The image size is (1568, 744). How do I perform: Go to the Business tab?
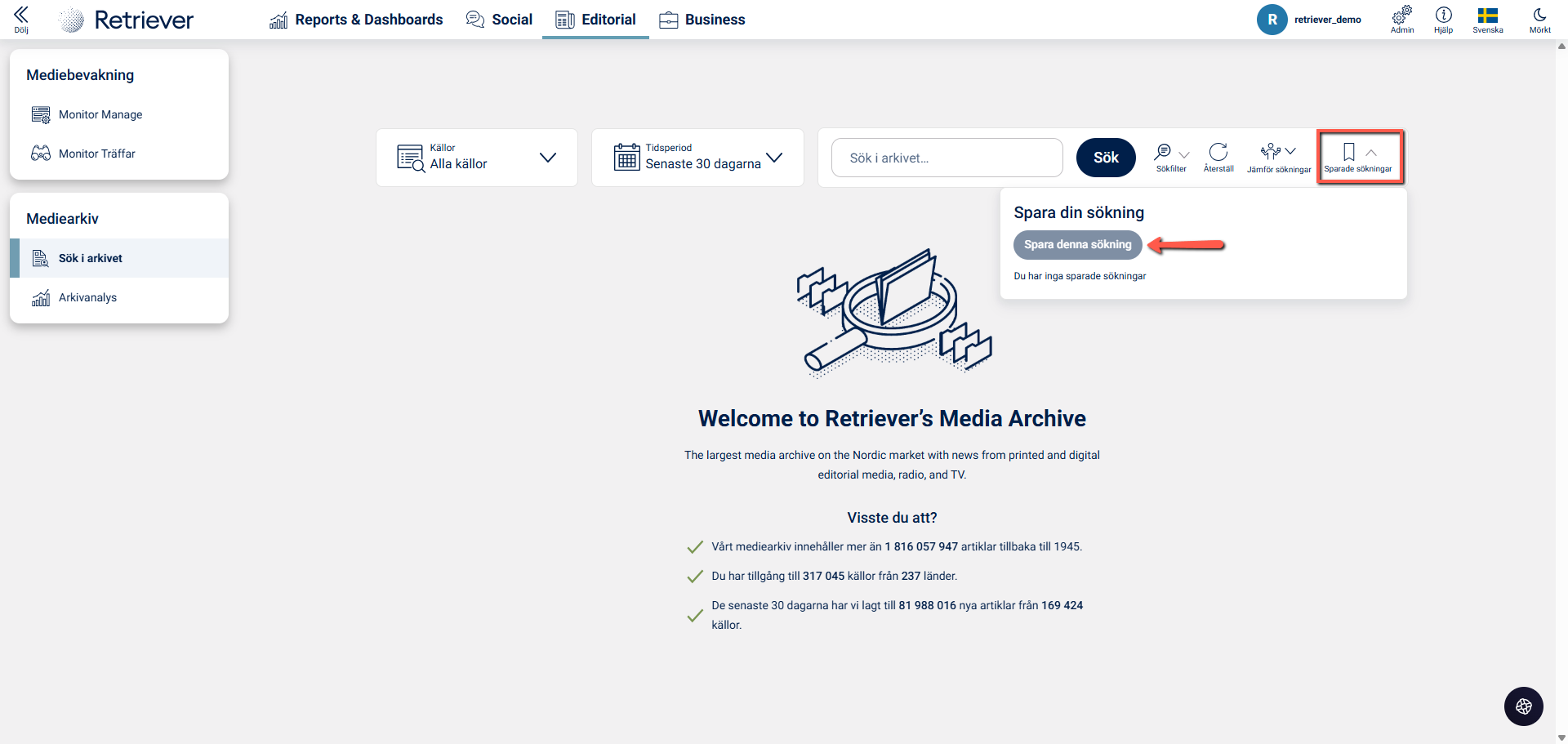[x=702, y=20]
